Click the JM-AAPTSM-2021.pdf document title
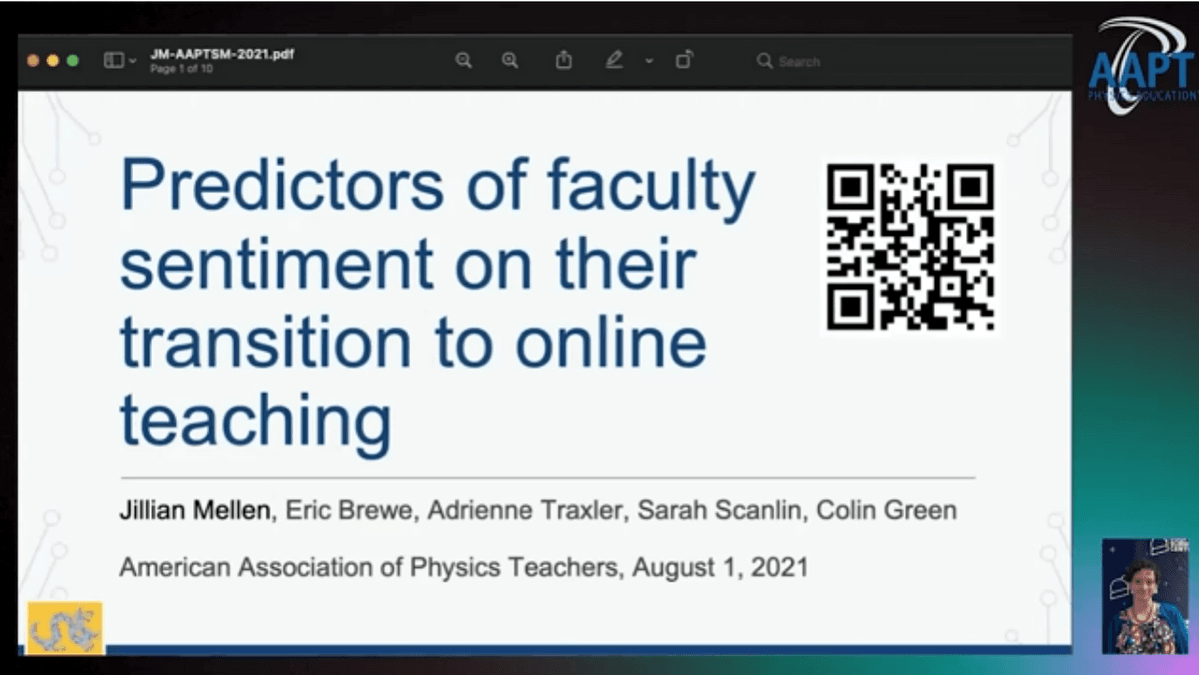The image size is (1199, 675). [222, 54]
